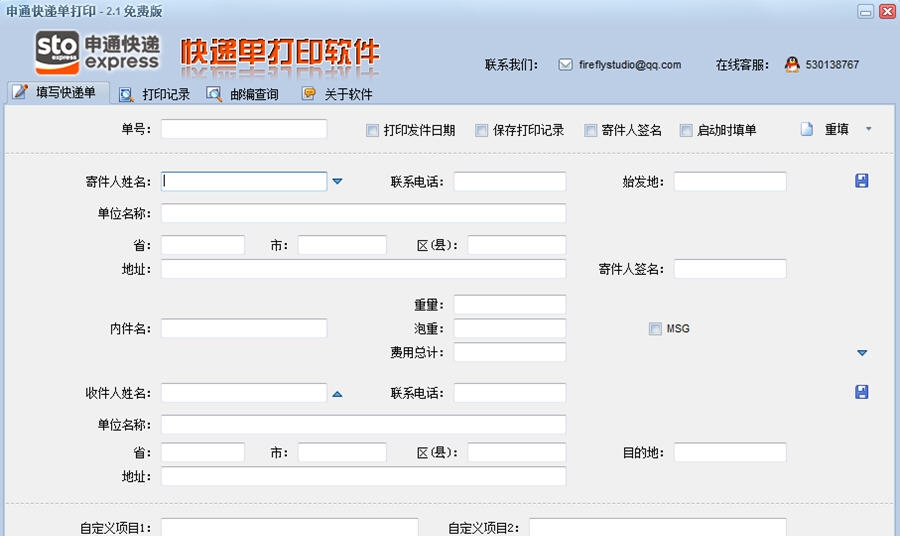Click the 单号 input field
900x536 pixels.
[x=244, y=129]
